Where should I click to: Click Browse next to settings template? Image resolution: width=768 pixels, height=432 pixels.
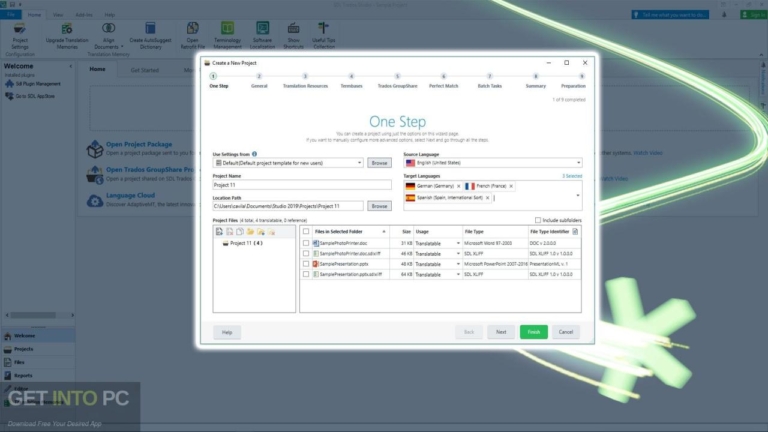[379, 163]
